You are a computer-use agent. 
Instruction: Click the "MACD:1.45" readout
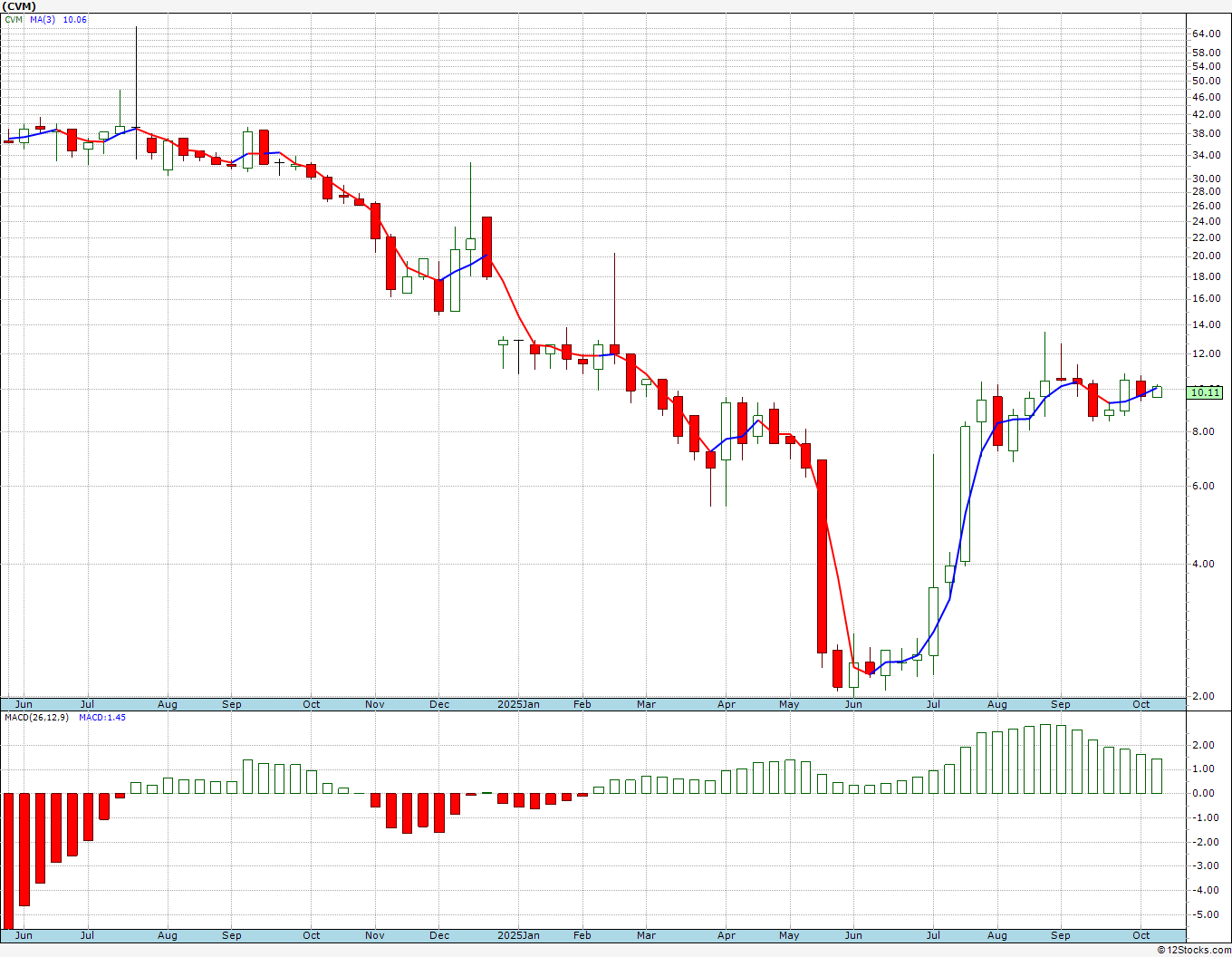coord(102,718)
